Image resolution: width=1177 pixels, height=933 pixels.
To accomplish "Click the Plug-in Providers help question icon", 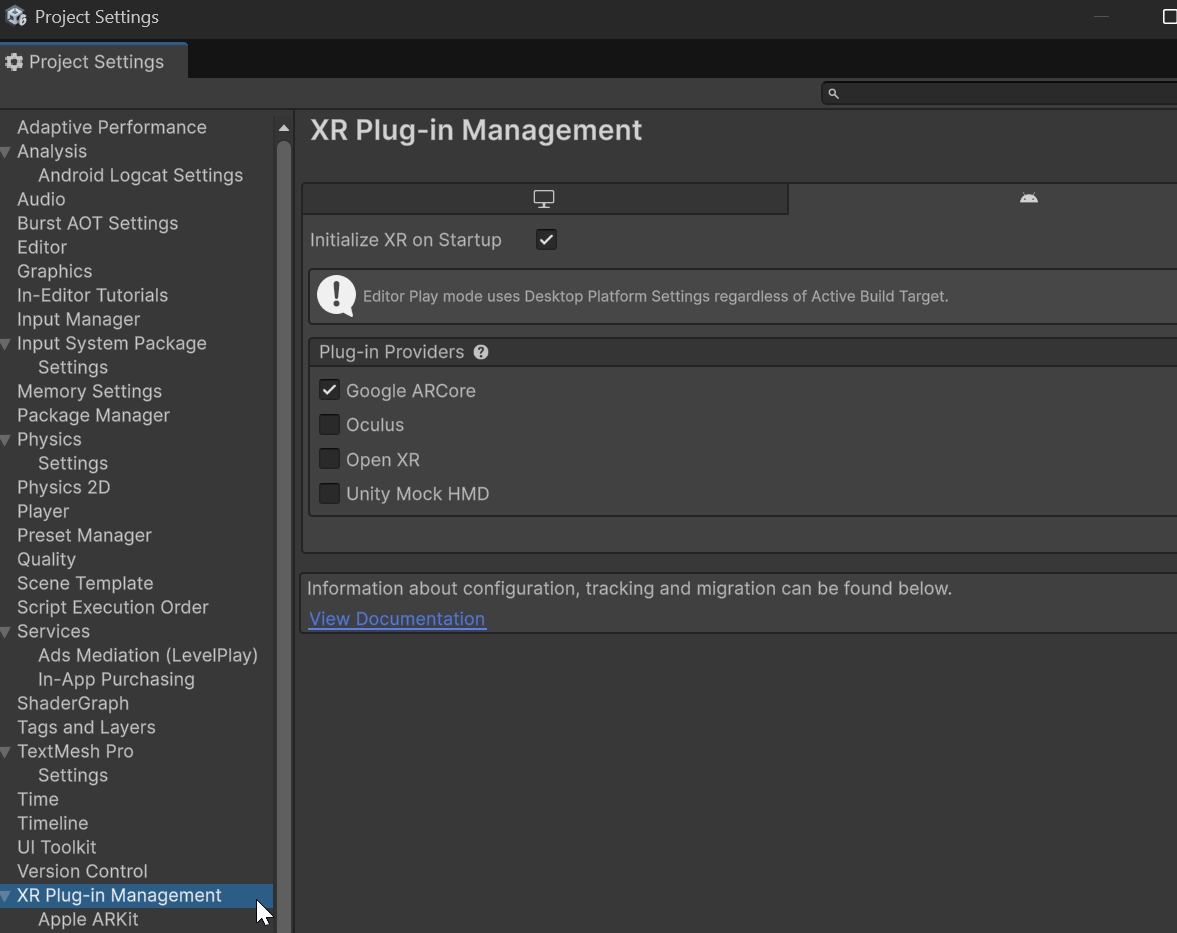I will pyautogui.click(x=481, y=352).
